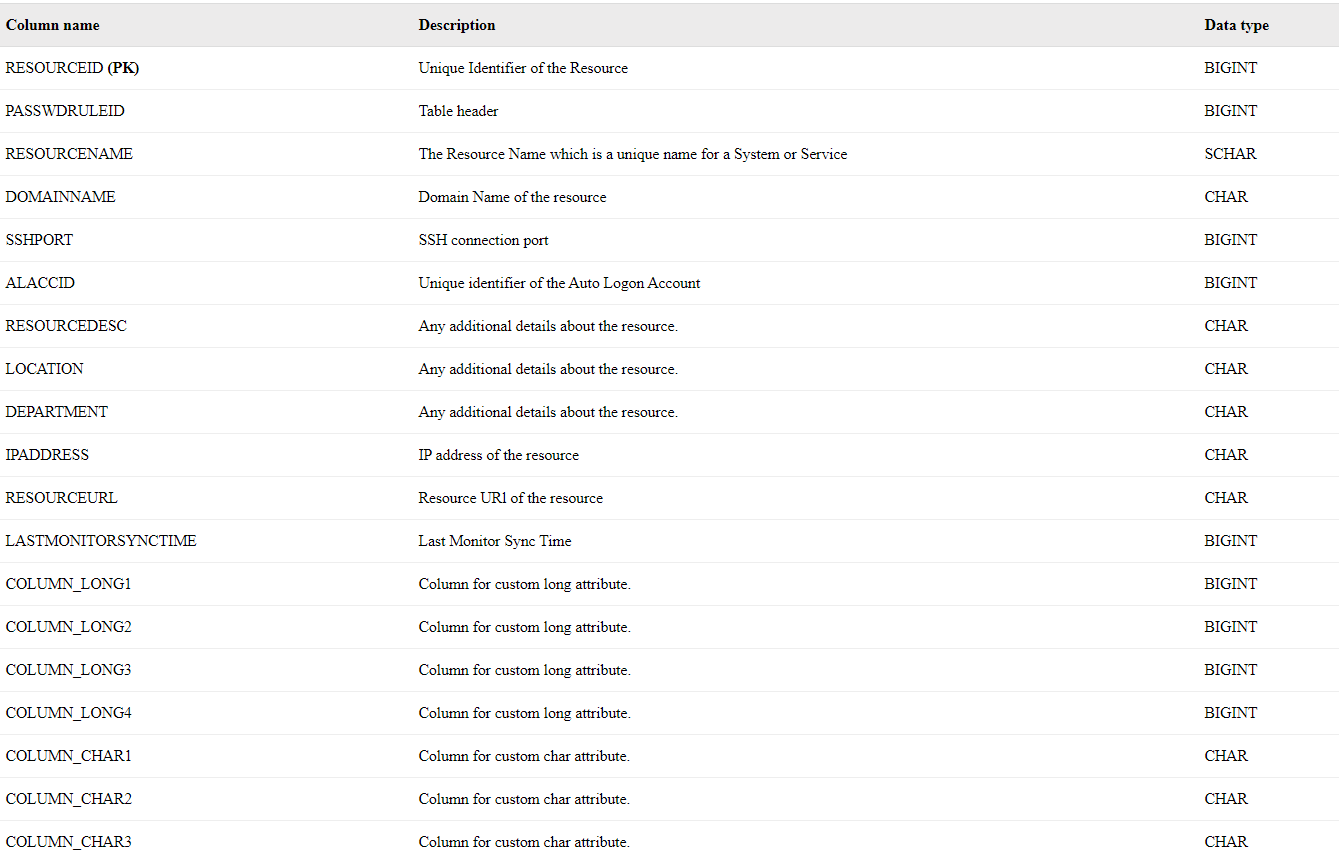Select the COLUMN_LONG3 column name

click(69, 670)
